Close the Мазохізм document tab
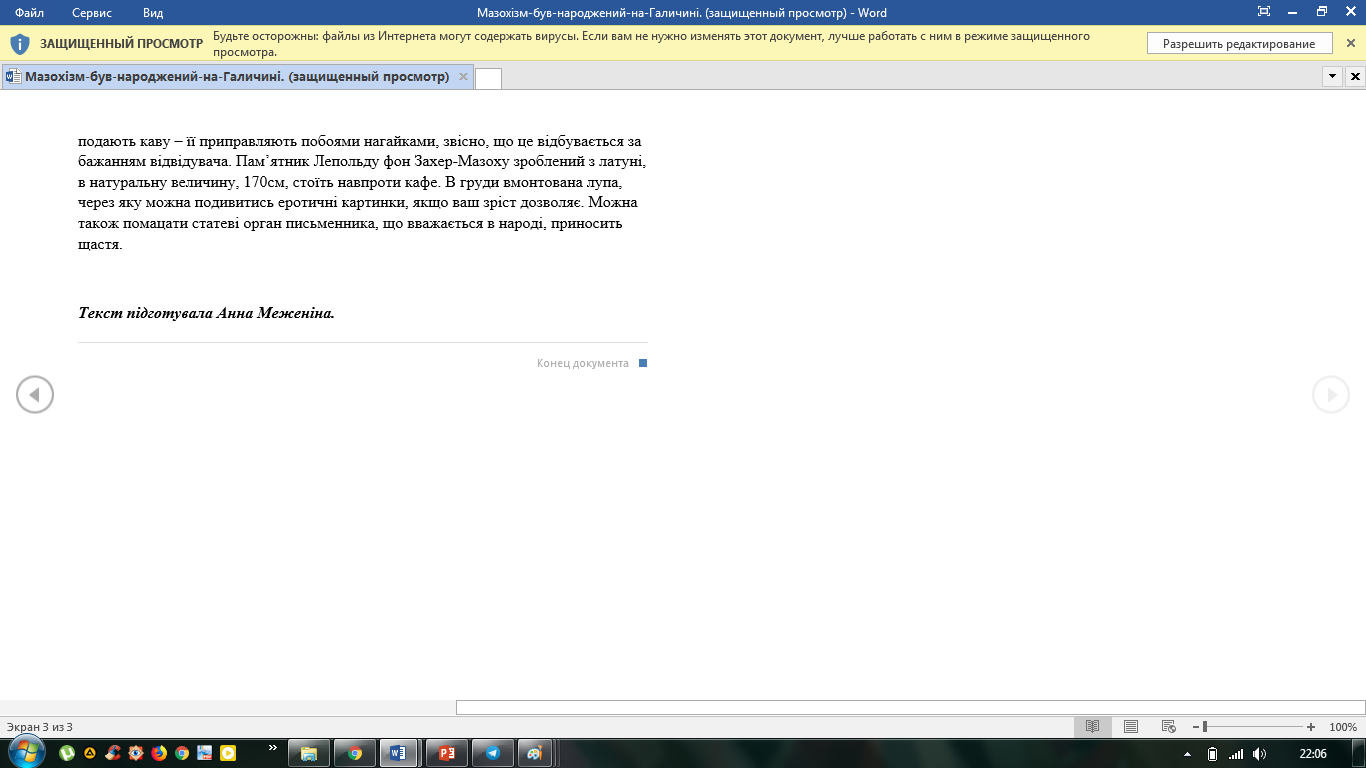 (x=463, y=77)
